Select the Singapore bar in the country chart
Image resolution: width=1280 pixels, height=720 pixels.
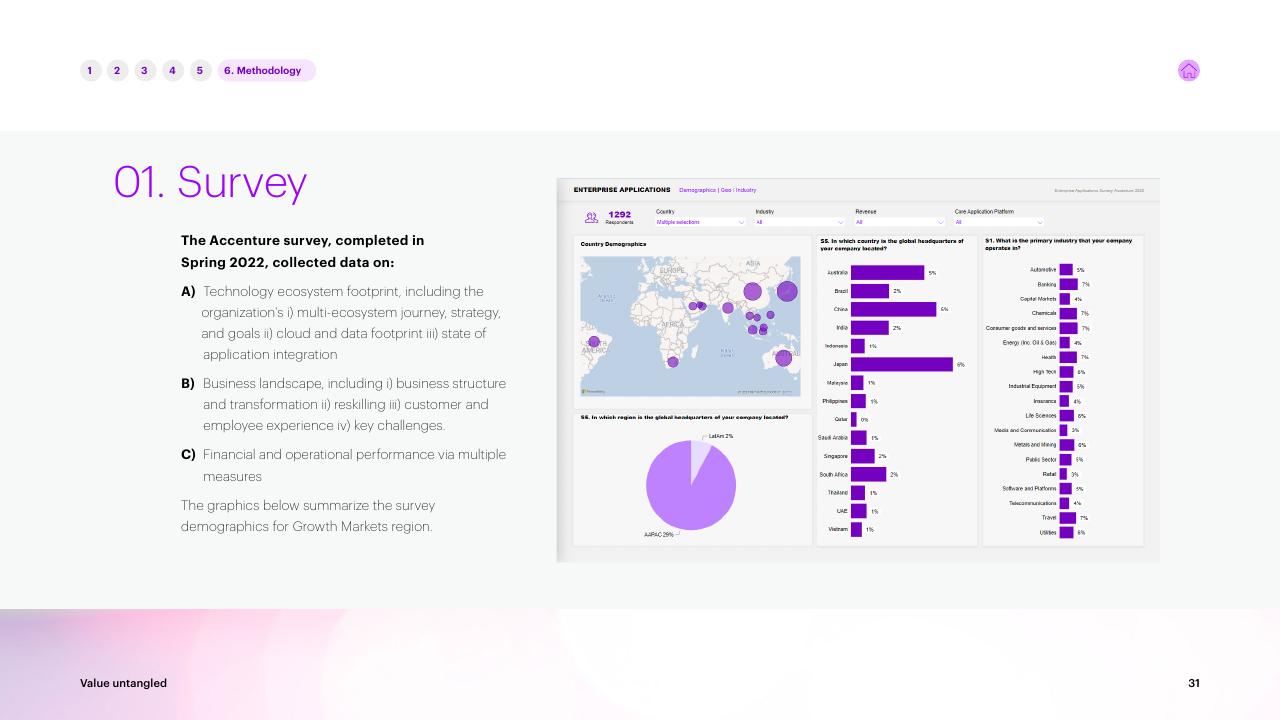[x=862, y=456]
